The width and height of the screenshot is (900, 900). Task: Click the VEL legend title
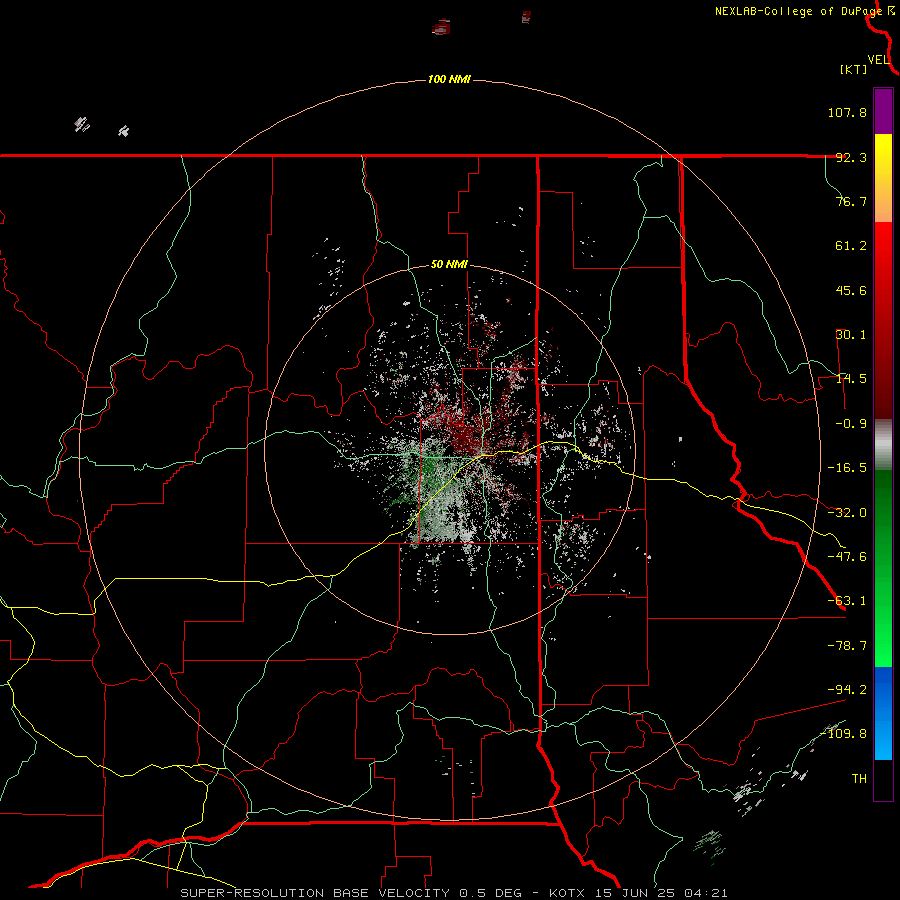[878, 60]
